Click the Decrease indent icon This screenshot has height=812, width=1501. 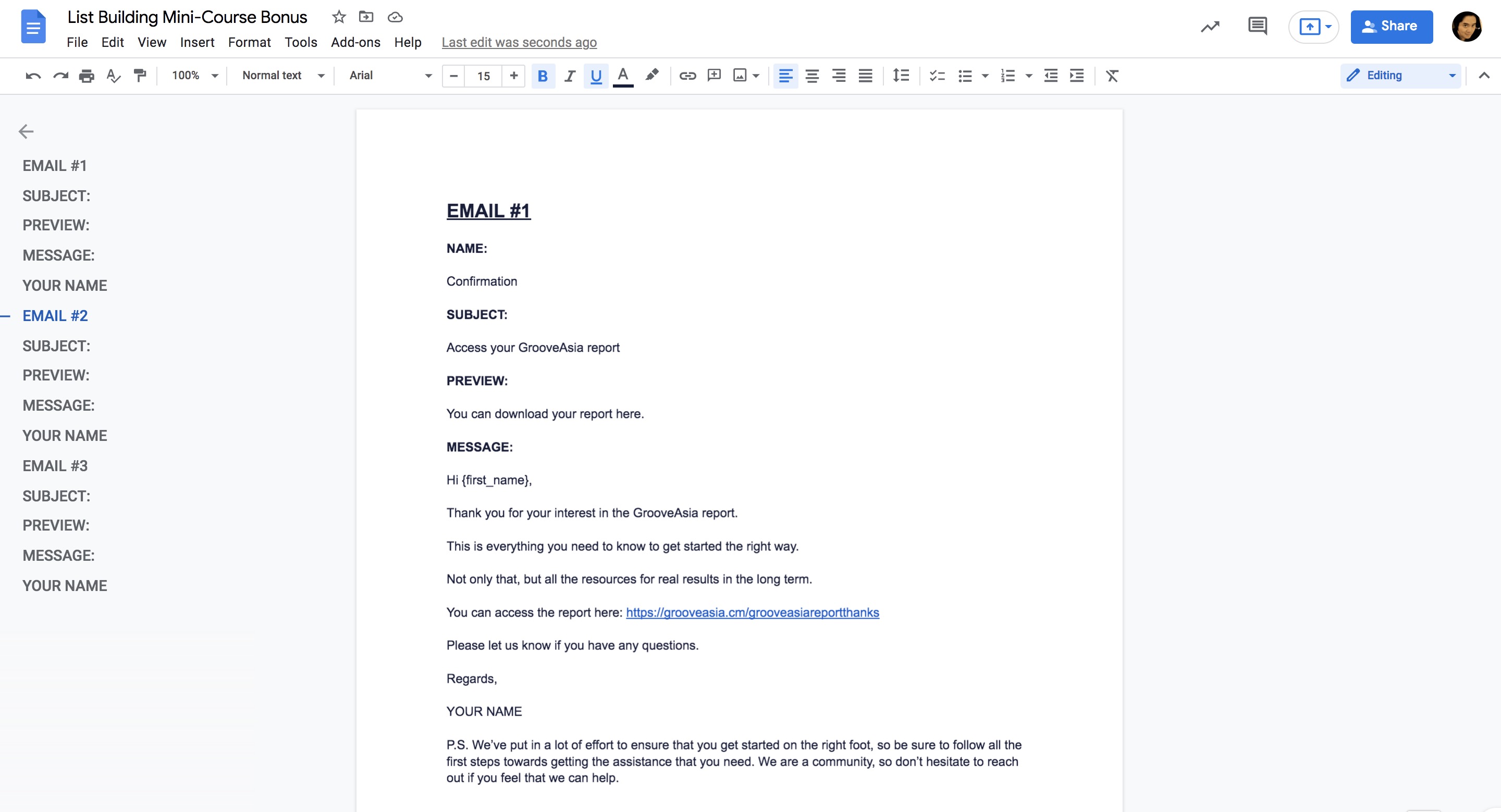pyautogui.click(x=1051, y=76)
